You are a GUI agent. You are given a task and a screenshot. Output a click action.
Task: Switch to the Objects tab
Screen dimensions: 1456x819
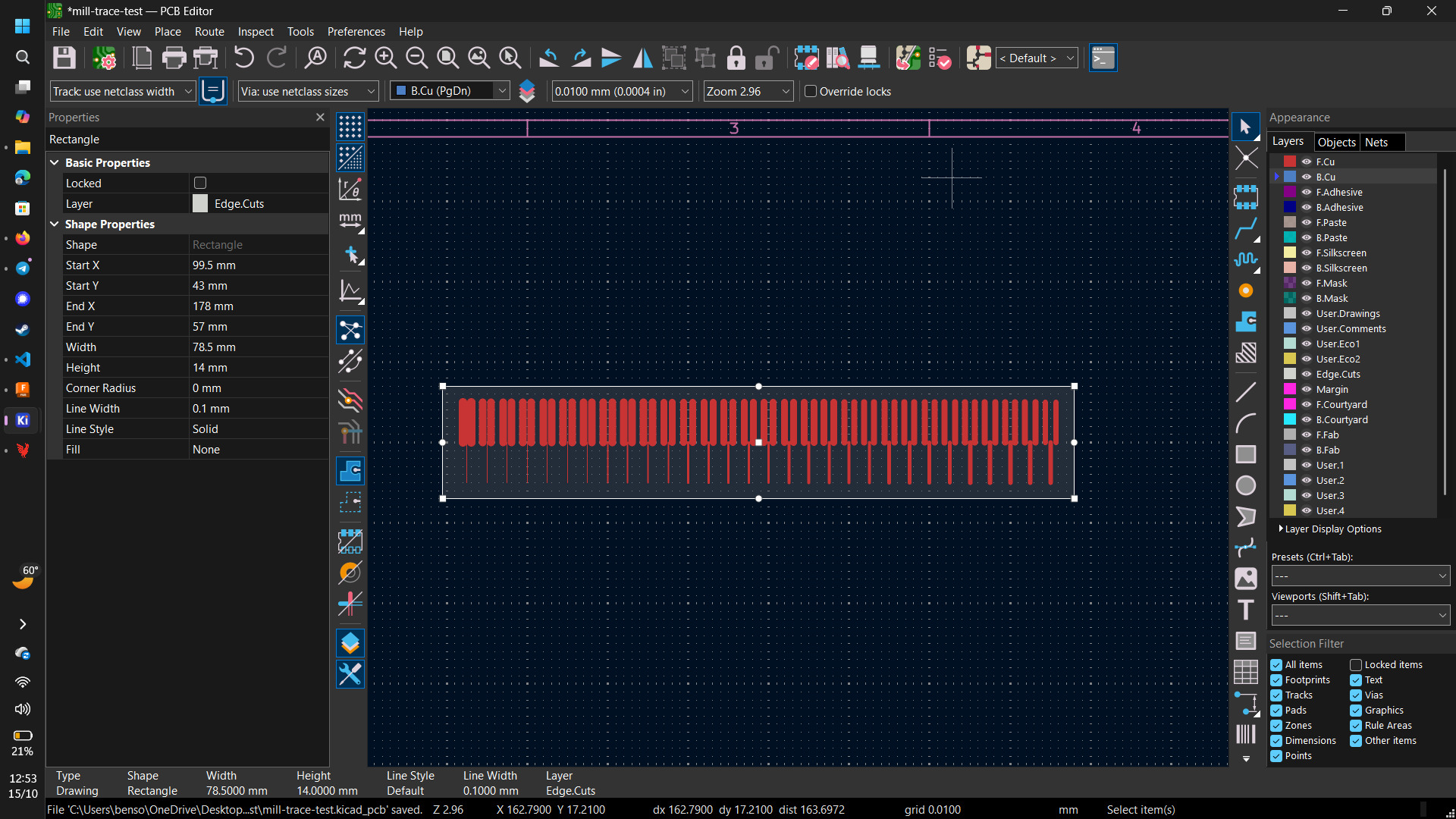pyautogui.click(x=1336, y=142)
